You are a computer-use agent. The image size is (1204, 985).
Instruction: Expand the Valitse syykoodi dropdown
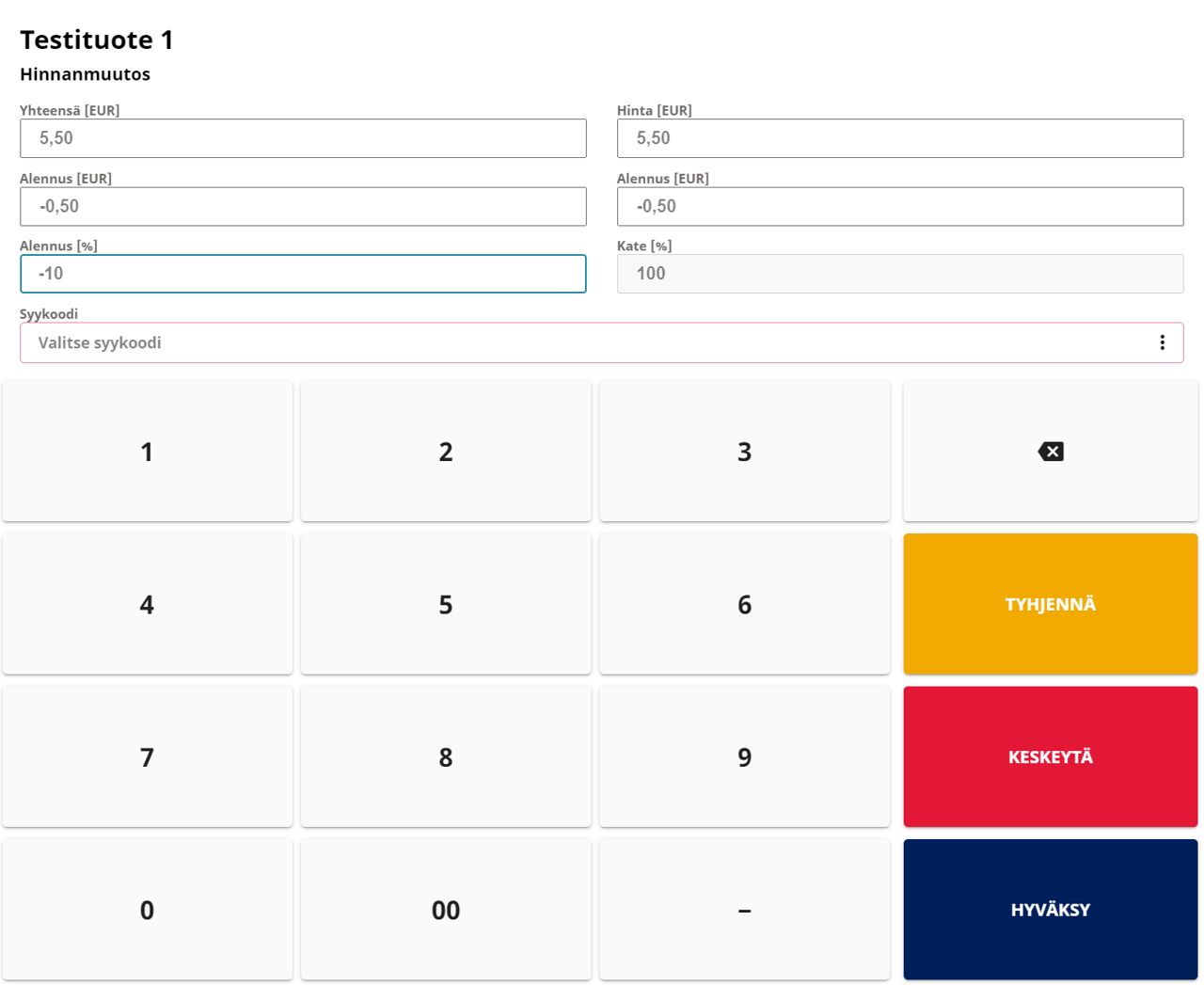pyautogui.click(x=583, y=342)
